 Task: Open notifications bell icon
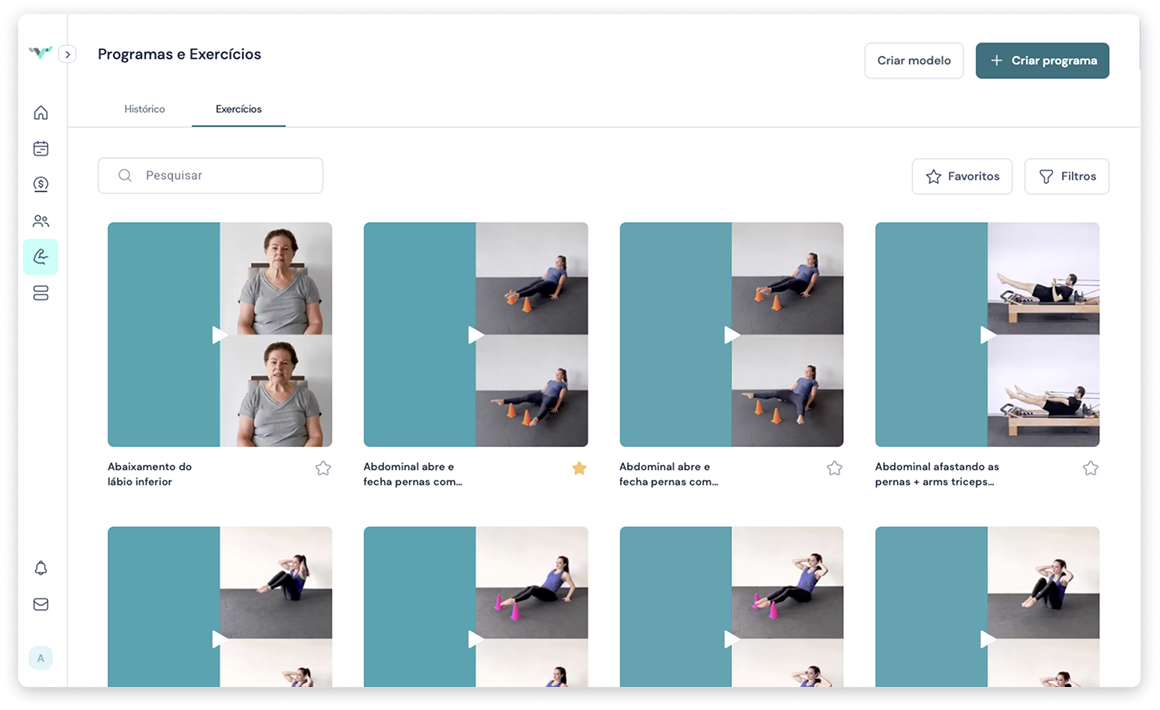click(41, 568)
